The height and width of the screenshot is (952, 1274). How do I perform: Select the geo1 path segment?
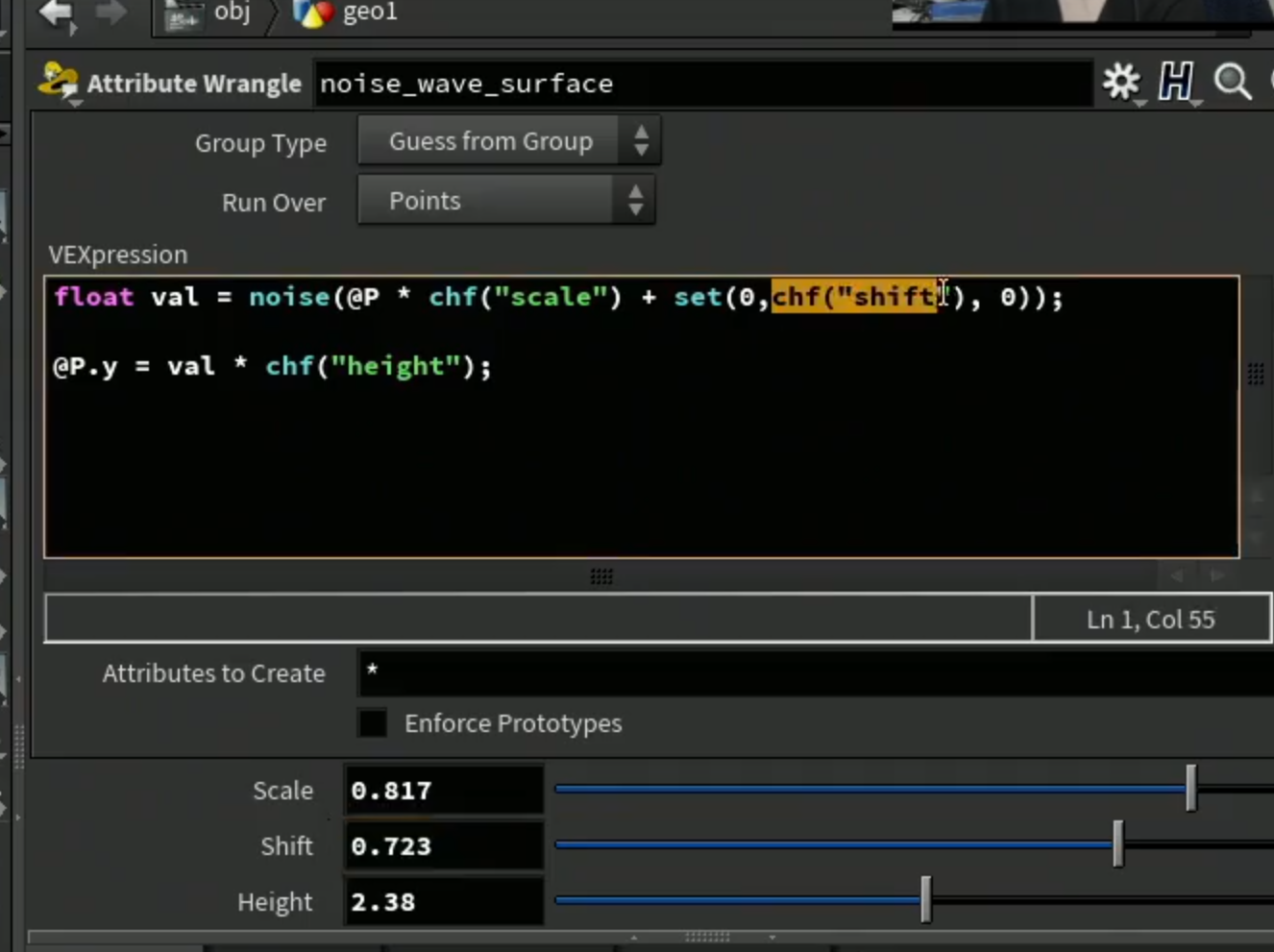pyautogui.click(x=370, y=12)
